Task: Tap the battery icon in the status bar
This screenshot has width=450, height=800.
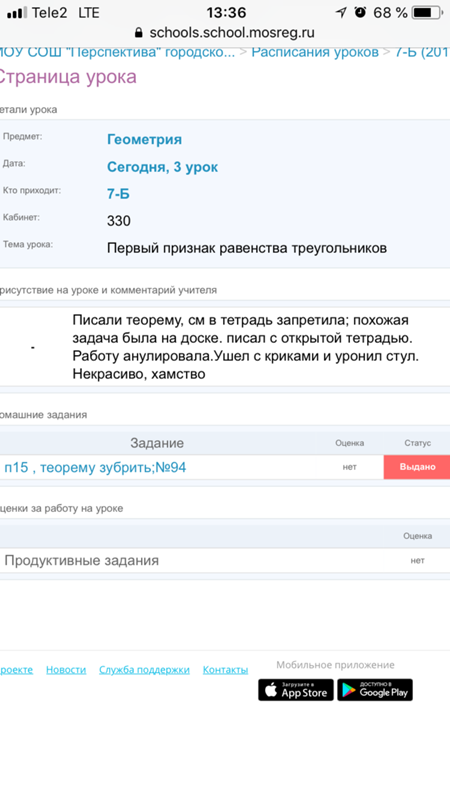Action: pos(428,13)
